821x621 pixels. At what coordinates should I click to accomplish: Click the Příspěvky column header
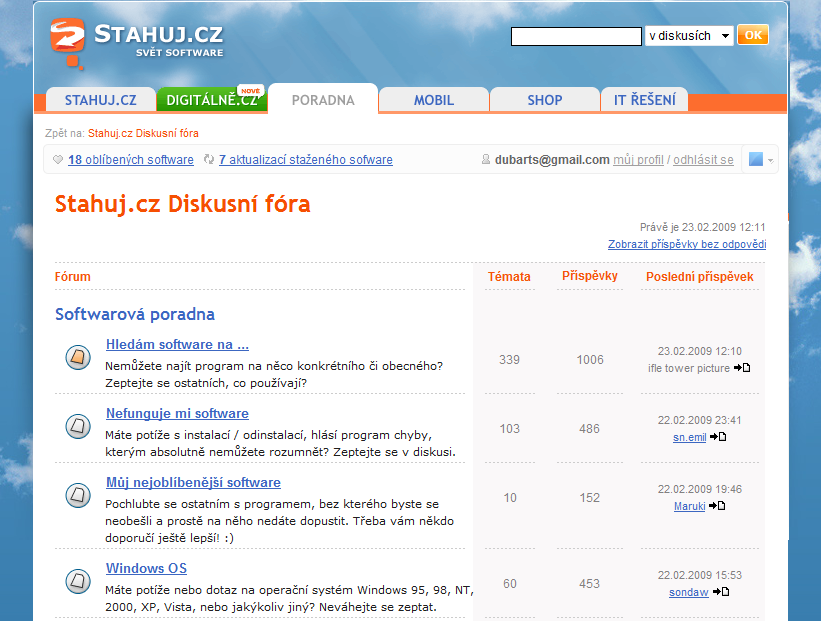(x=590, y=276)
